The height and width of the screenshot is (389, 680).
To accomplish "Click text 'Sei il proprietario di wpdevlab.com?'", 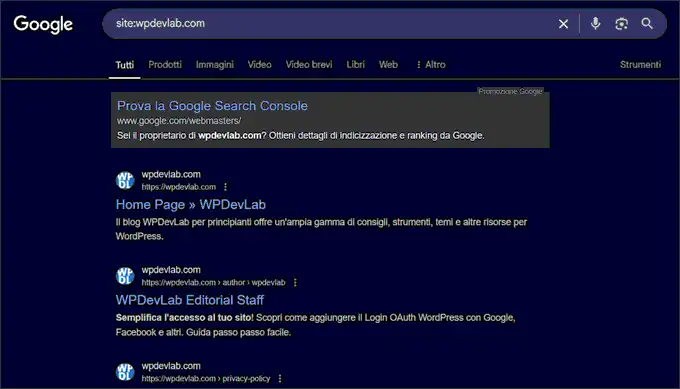I will tap(192, 136).
